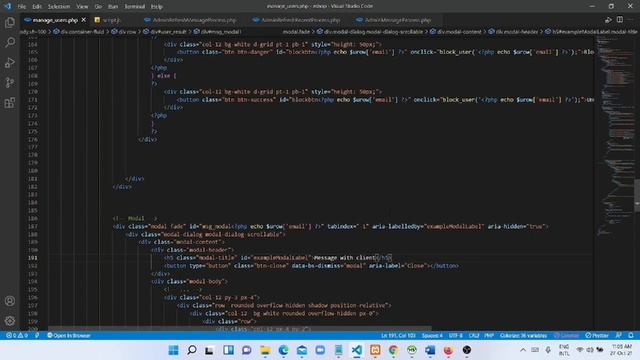This screenshot has width=640, height=360.
Task: Open Microsoft Word from the taskbar
Action: tap(430, 350)
